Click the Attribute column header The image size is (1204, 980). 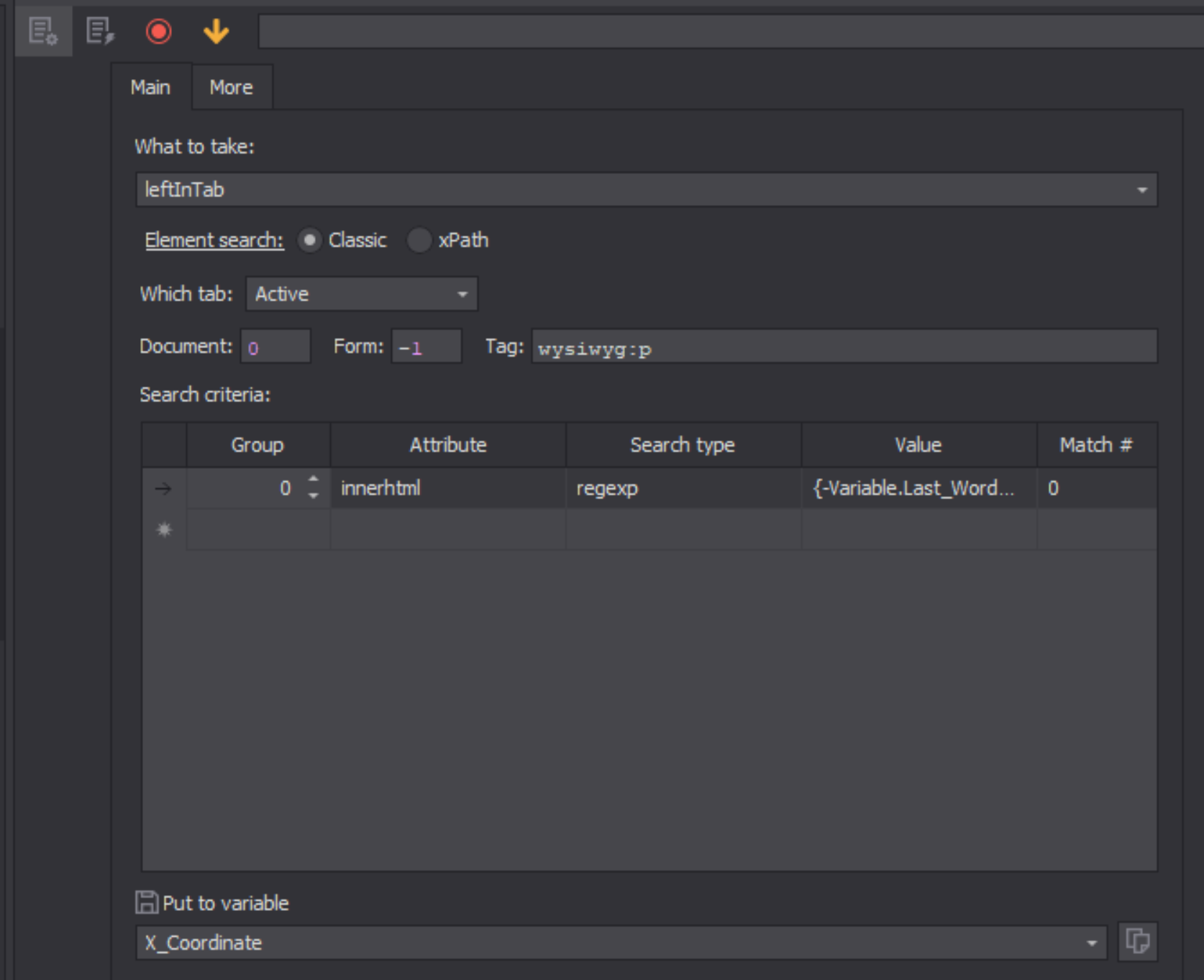(x=448, y=445)
